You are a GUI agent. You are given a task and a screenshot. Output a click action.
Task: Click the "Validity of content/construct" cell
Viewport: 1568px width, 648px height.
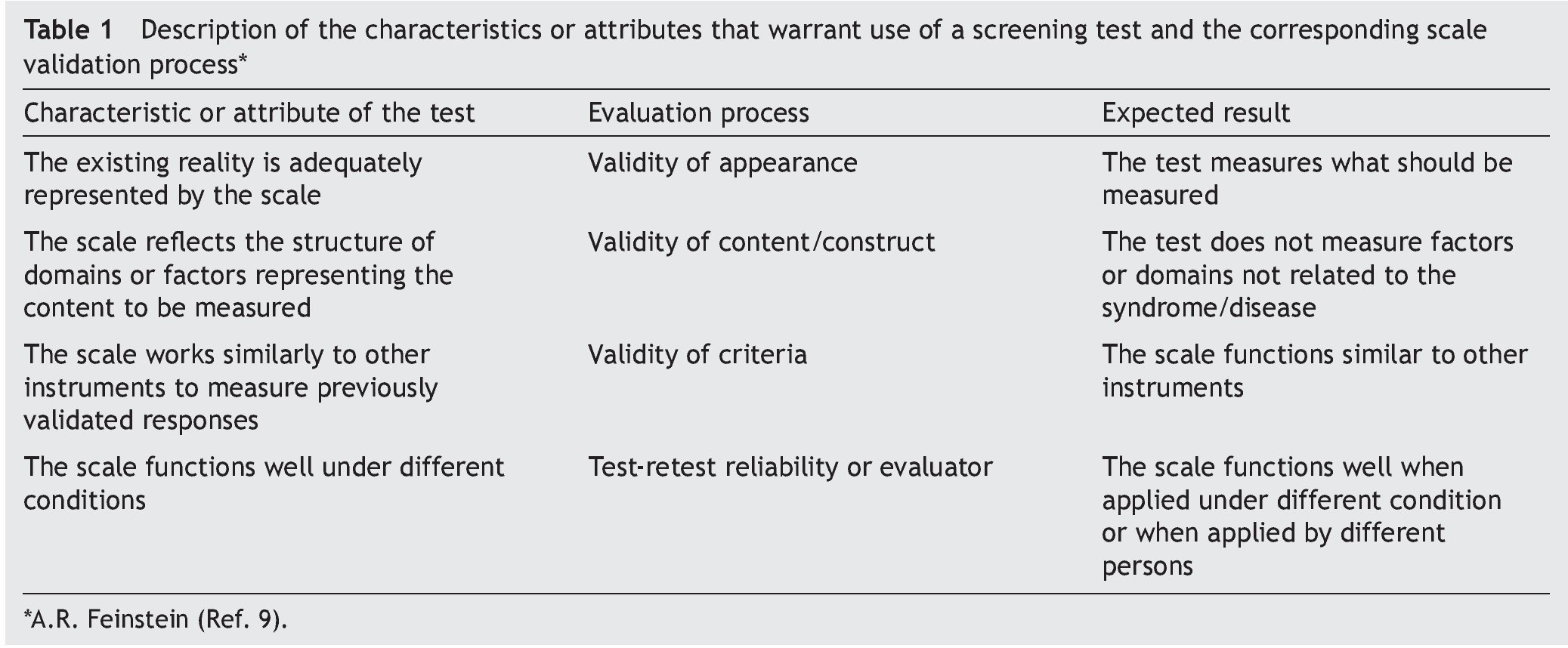tap(761, 242)
